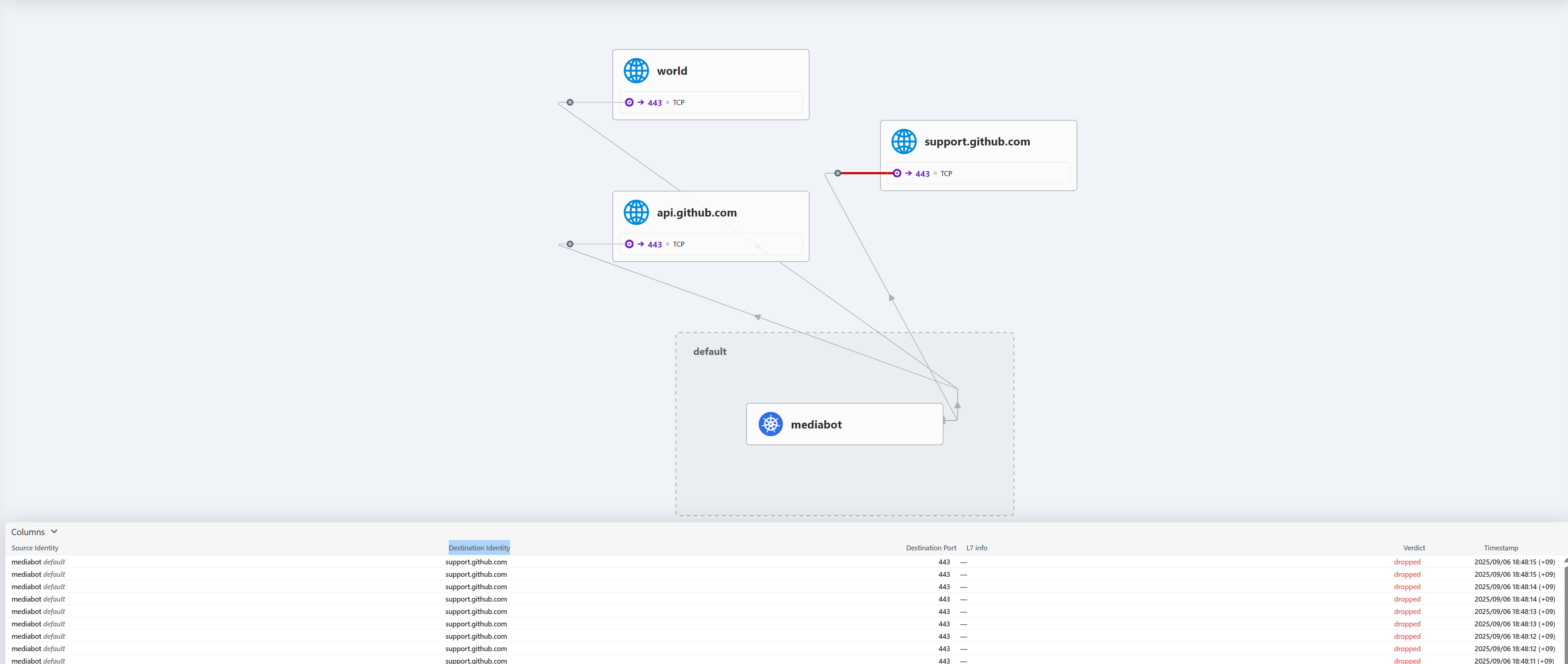Click the Source Identity column header
This screenshot has height=664, width=1568.
[35, 548]
